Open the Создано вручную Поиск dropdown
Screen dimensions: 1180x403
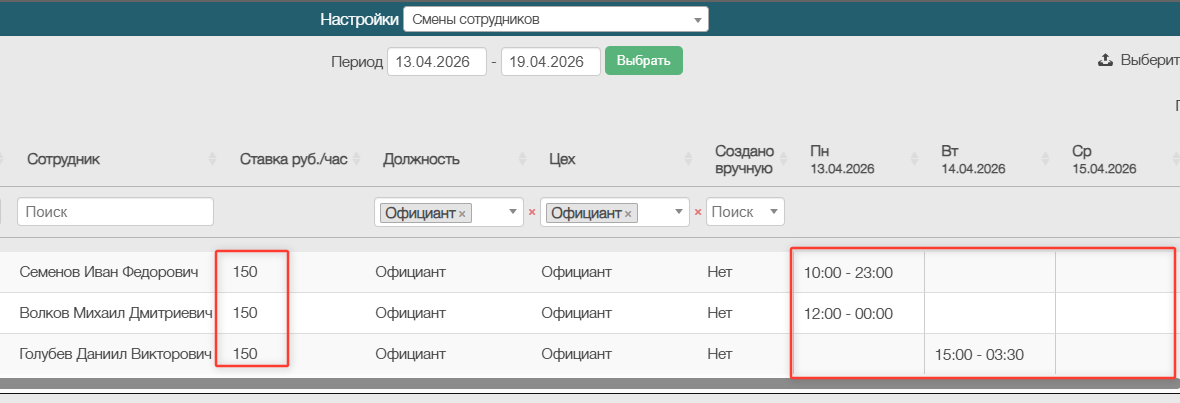click(745, 212)
